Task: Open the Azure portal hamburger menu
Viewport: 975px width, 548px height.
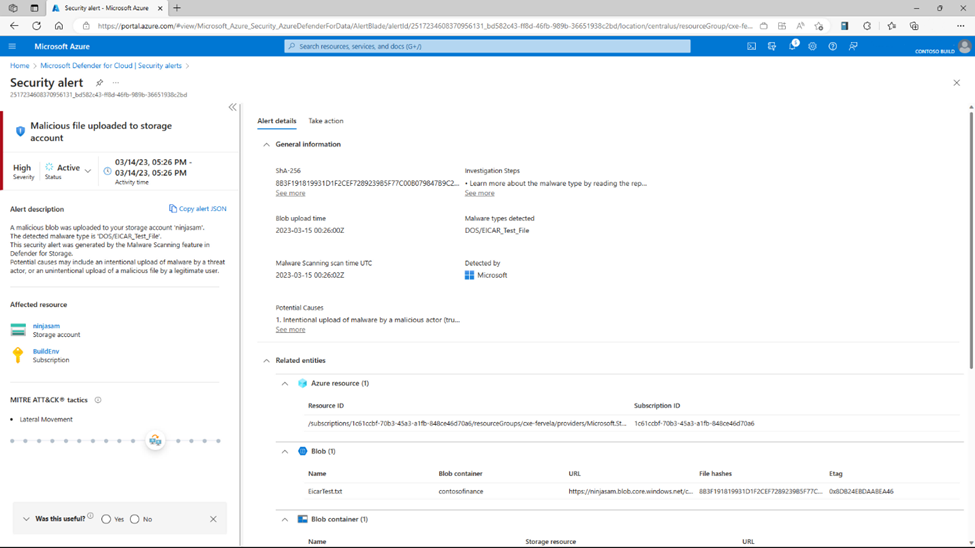Action: coord(12,46)
